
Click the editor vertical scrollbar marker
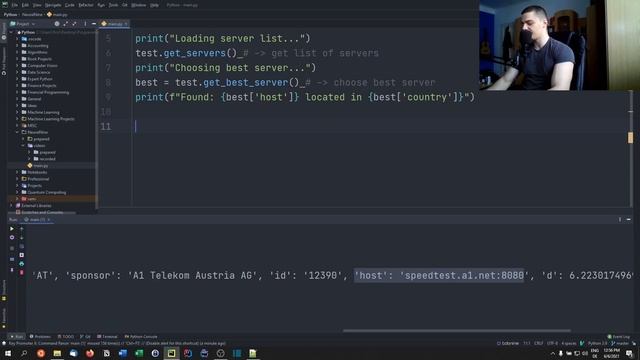(630, 138)
